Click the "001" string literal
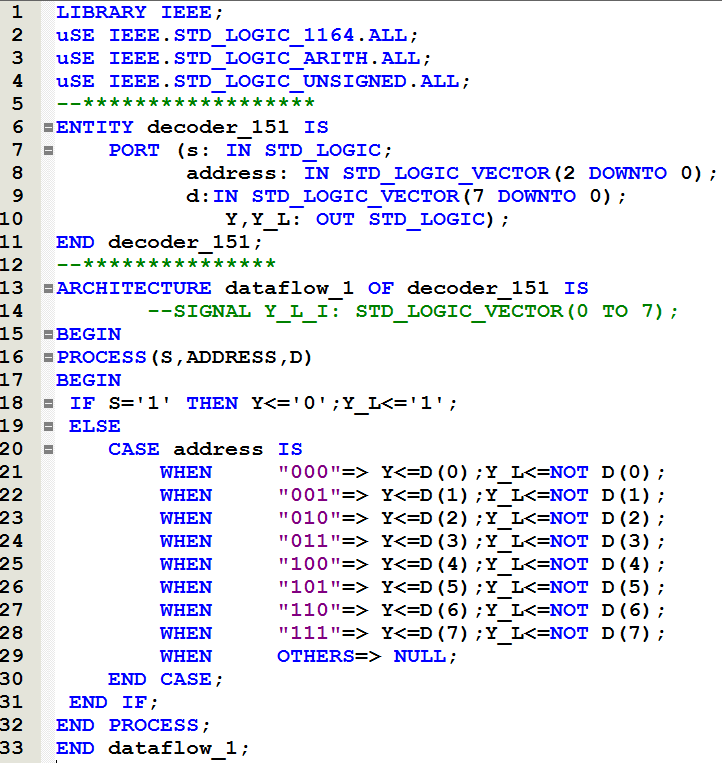This screenshot has width=722, height=763. (x=309, y=495)
